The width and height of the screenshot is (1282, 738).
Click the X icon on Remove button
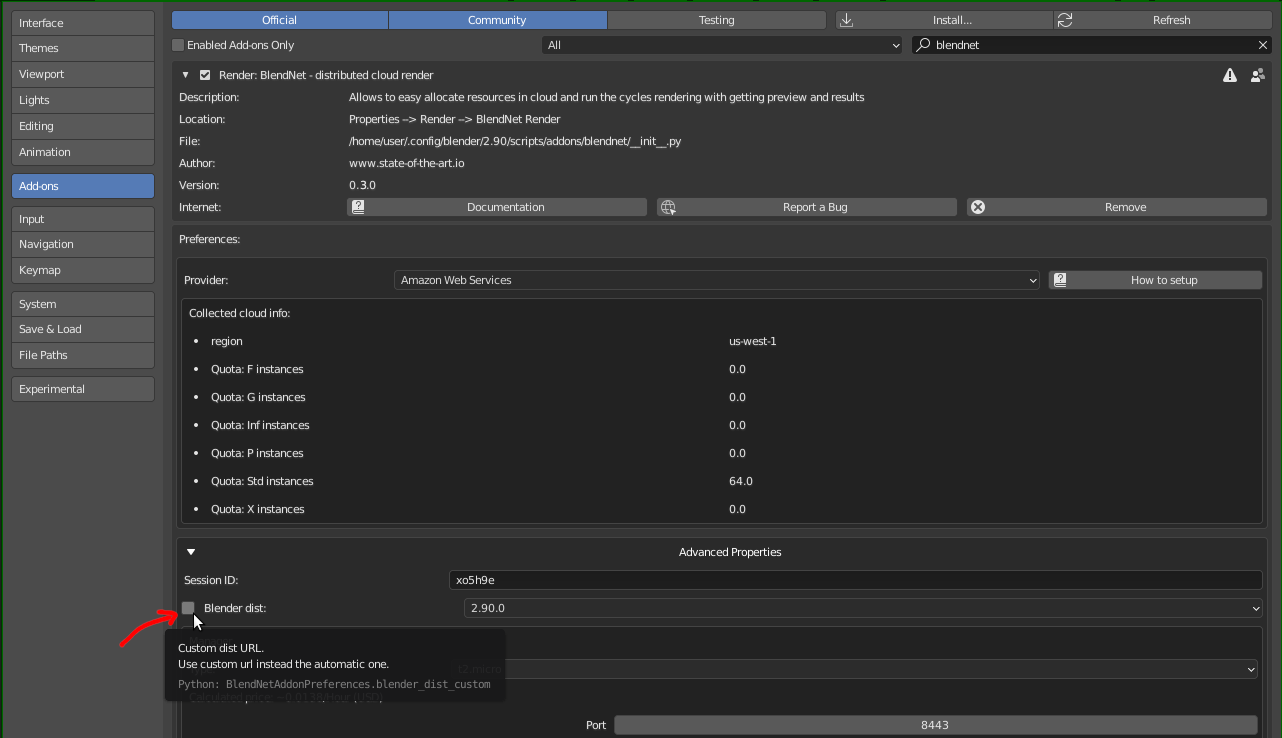(x=978, y=207)
